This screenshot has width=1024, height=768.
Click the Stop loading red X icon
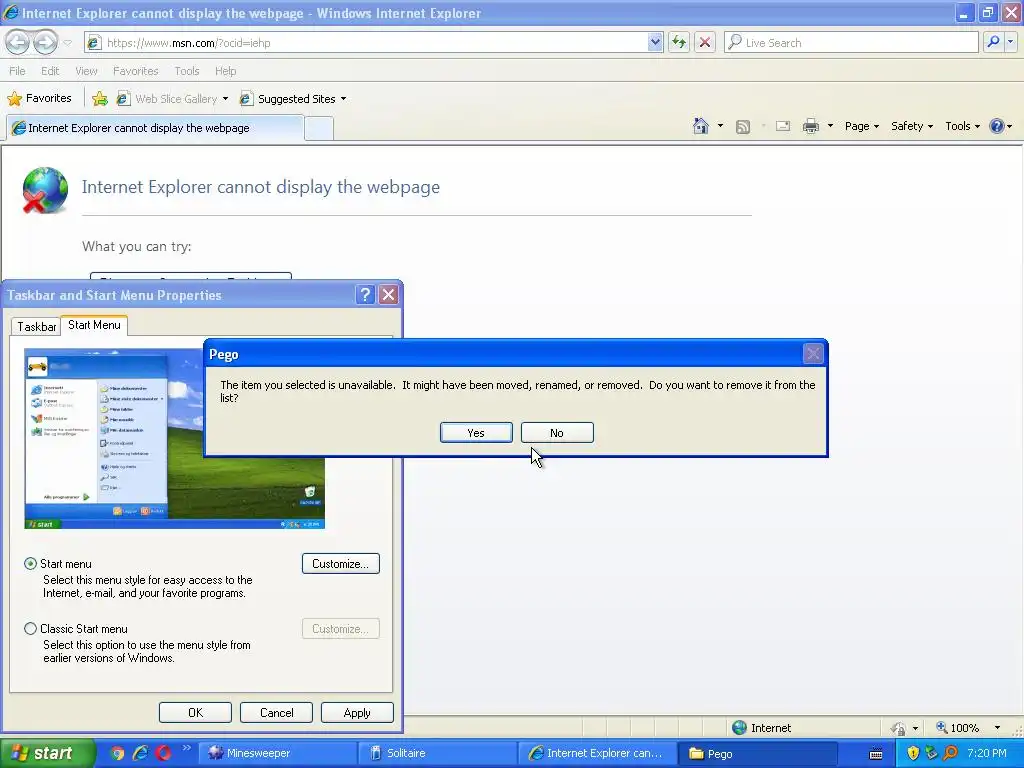tap(705, 42)
